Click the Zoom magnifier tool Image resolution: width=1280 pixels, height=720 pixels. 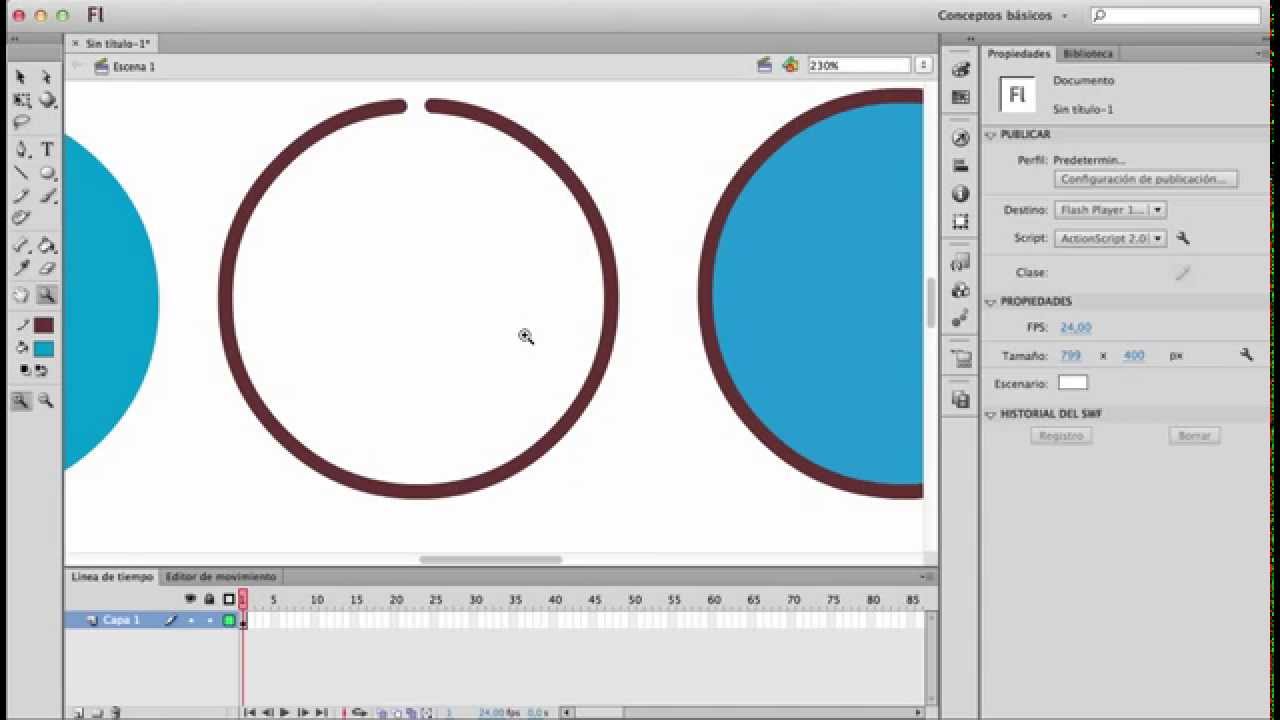(x=46, y=295)
